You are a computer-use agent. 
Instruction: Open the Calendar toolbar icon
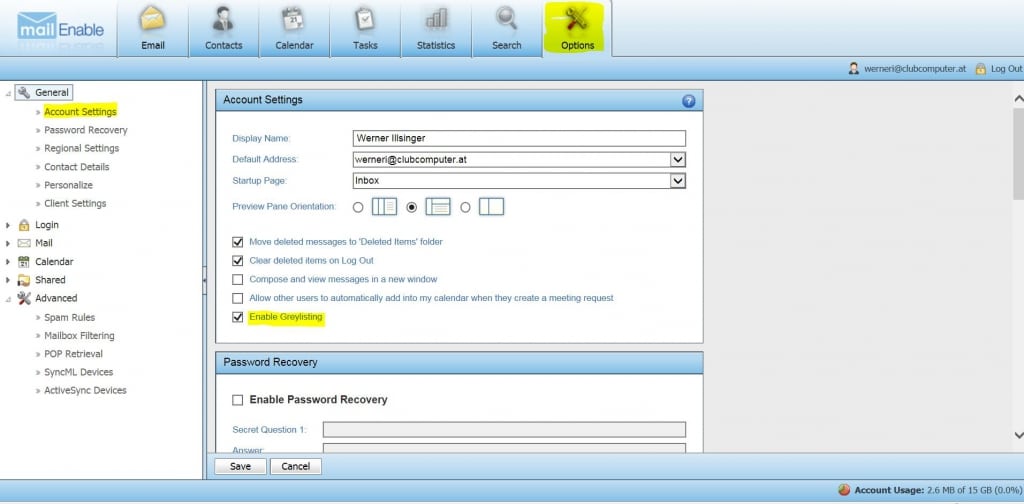(294, 20)
